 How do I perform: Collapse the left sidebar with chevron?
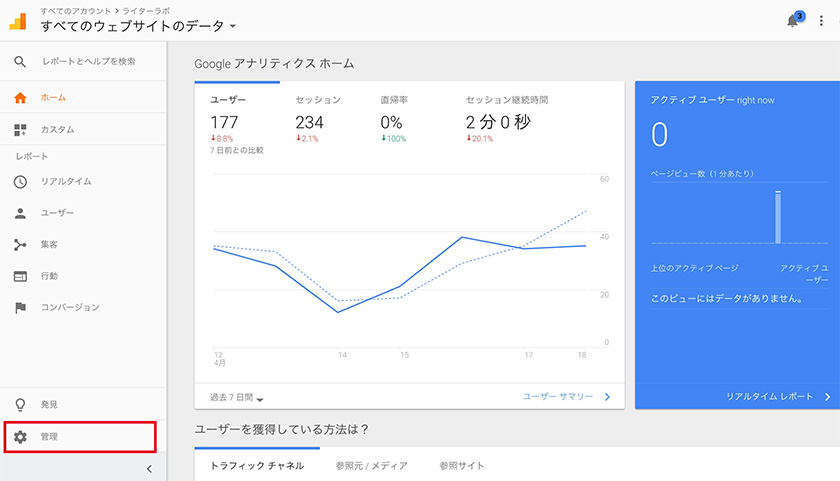point(149,469)
